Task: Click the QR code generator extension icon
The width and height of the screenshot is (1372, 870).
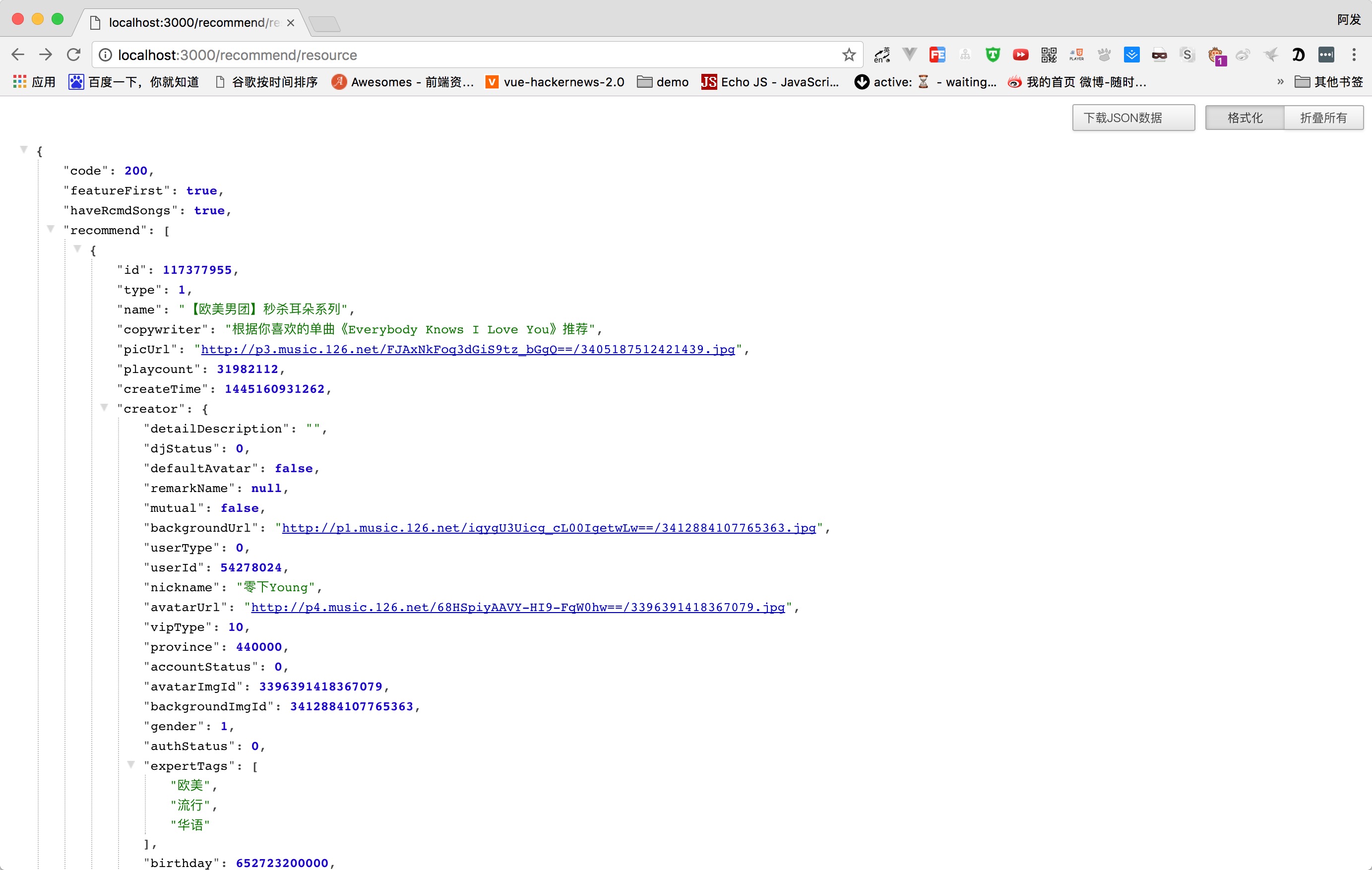Action: 1049,55
